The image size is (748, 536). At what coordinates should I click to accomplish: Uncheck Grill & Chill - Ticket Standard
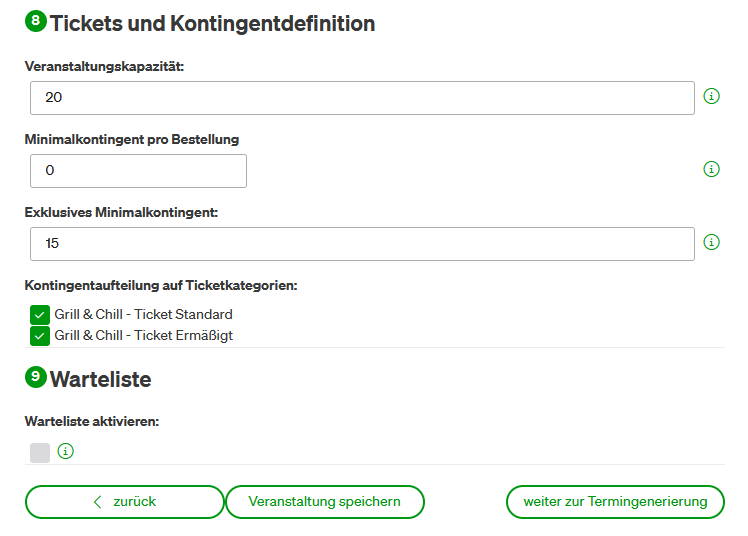40,315
